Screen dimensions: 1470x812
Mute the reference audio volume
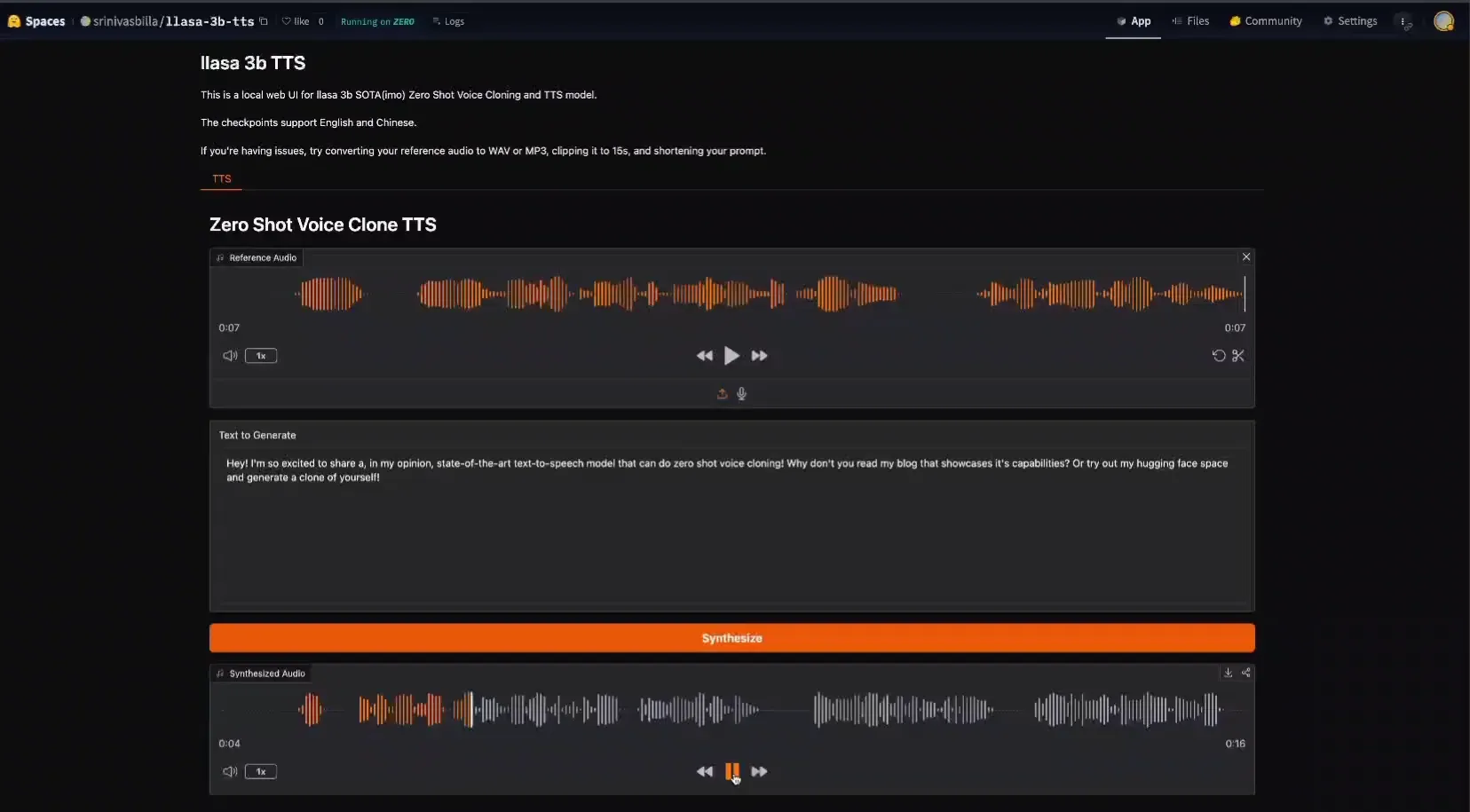(229, 356)
